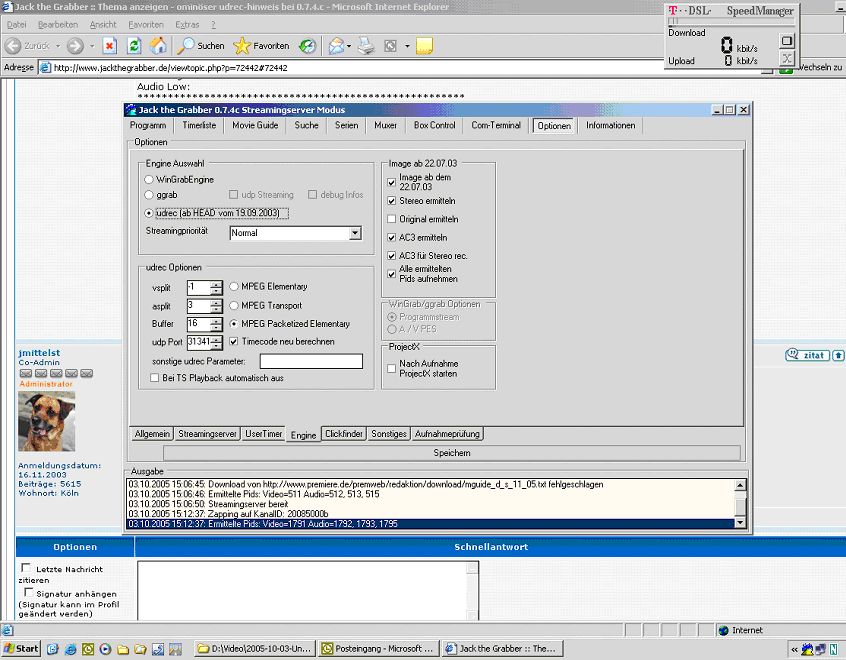Click the Start button
Screen dimensions: 846x660
click(x=21, y=649)
